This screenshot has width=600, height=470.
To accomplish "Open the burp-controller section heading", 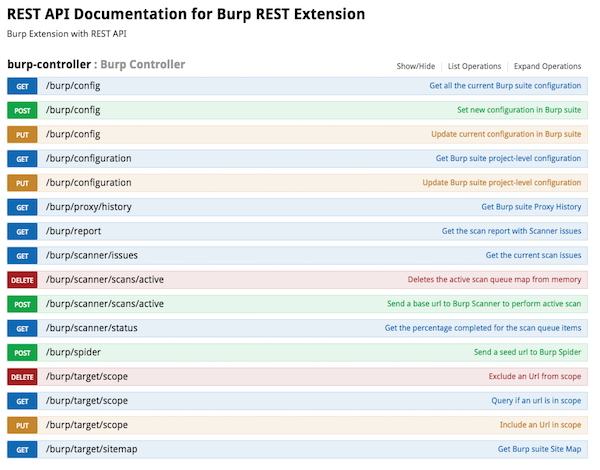I will click(x=49, y=64).
